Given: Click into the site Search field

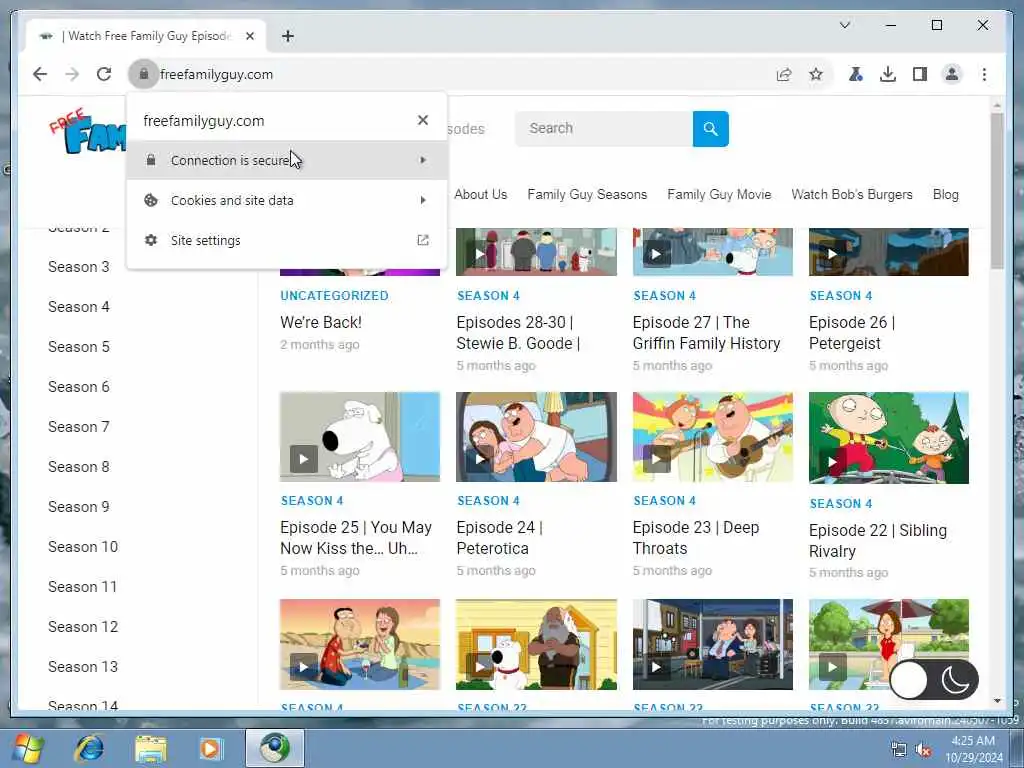Looking at the screenshot, I should (603, 129).
